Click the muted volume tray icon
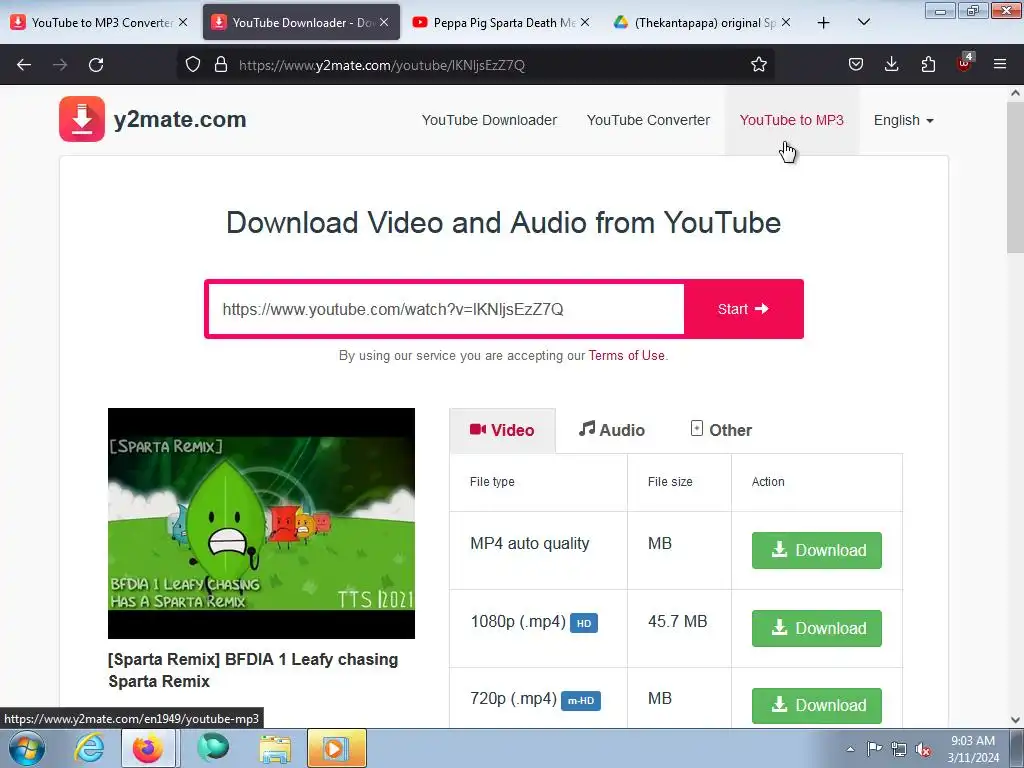Viewport: 1024px width, 768px height. pos(923,750)
